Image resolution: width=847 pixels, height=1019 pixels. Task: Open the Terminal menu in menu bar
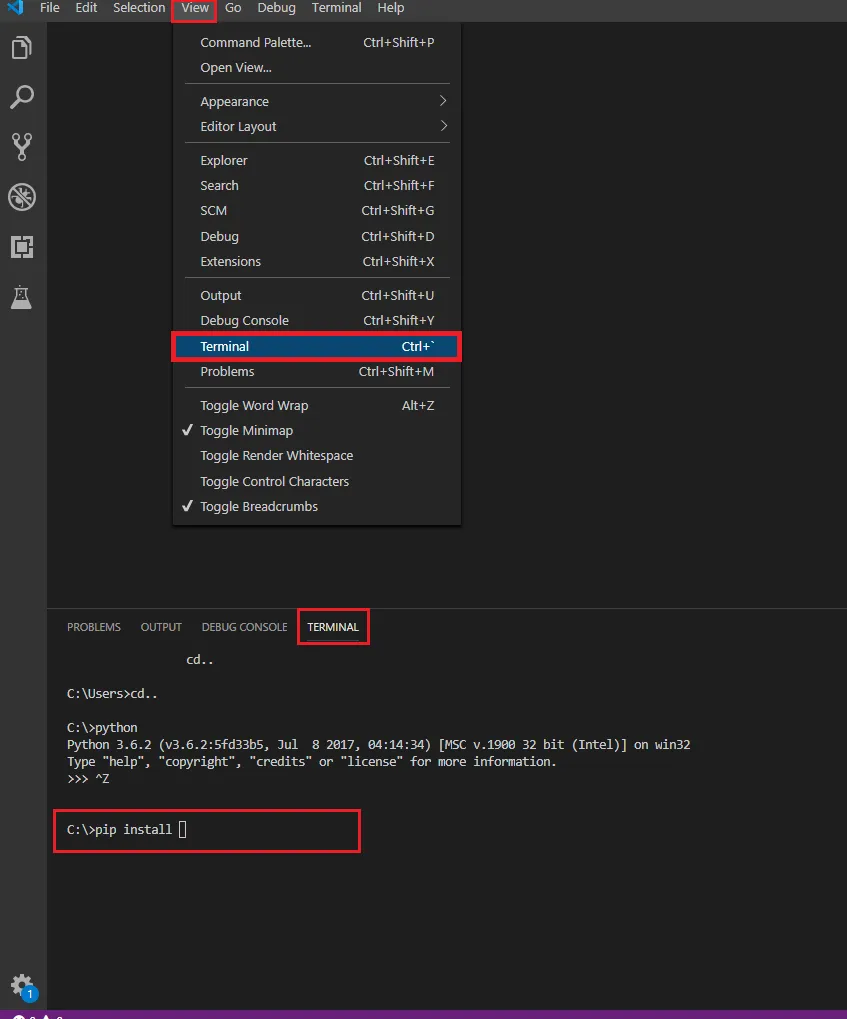click(336, 8)
